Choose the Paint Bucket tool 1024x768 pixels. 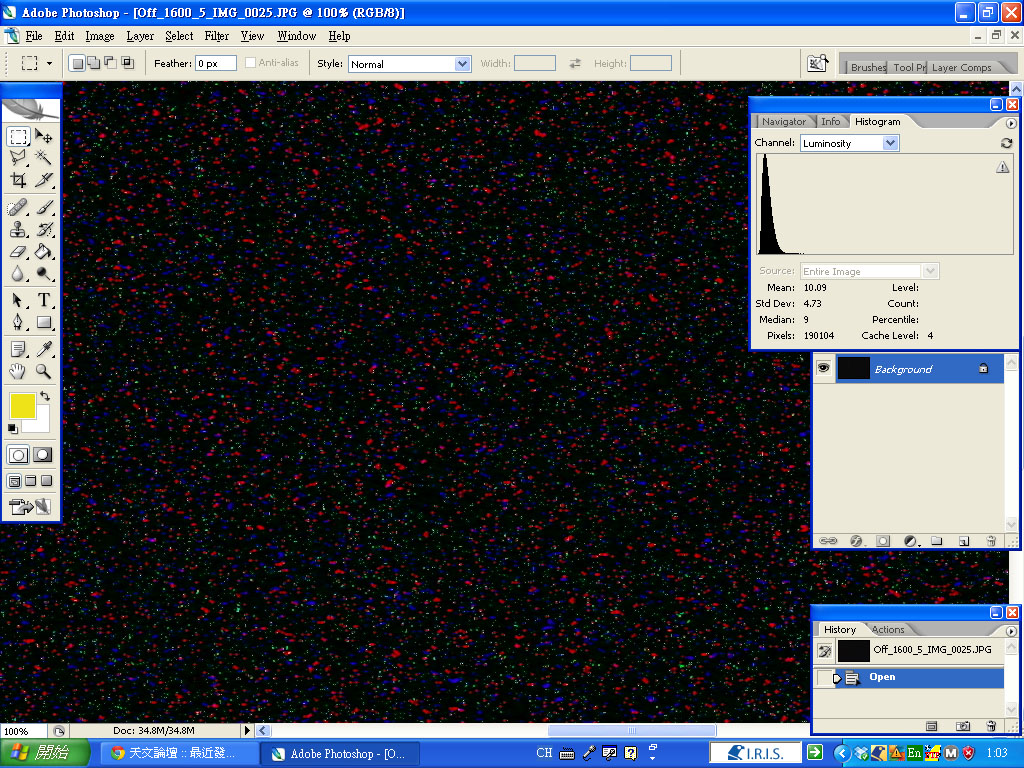[x=44, y=252]
